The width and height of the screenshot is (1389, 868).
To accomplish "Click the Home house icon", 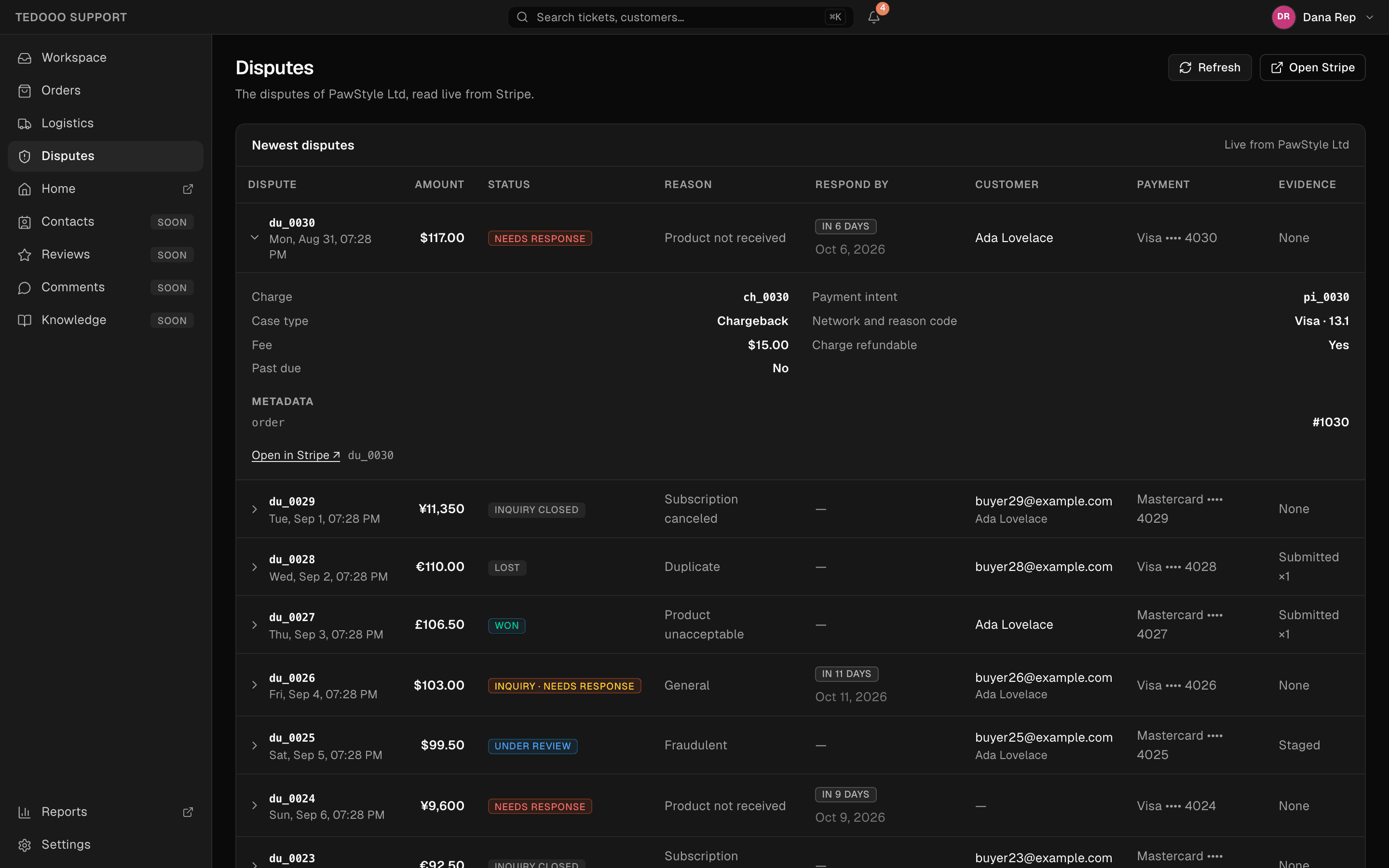I will point(25,189).
